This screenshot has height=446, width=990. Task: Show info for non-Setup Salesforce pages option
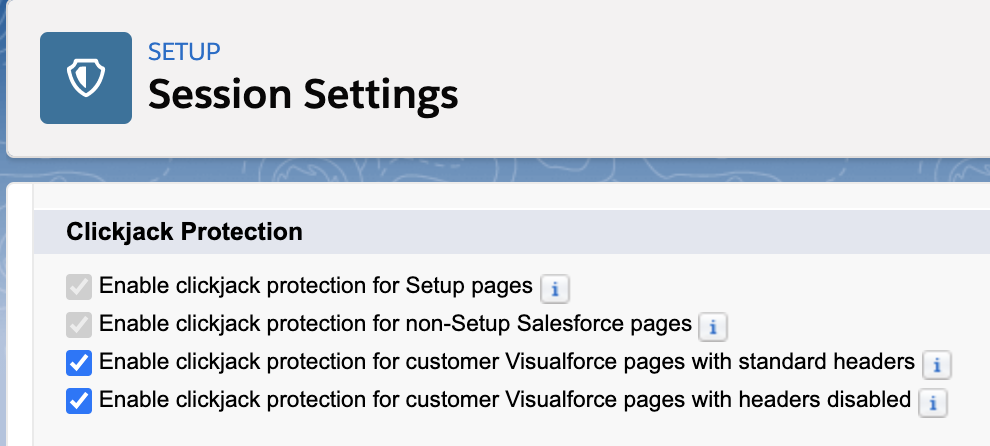712,326
